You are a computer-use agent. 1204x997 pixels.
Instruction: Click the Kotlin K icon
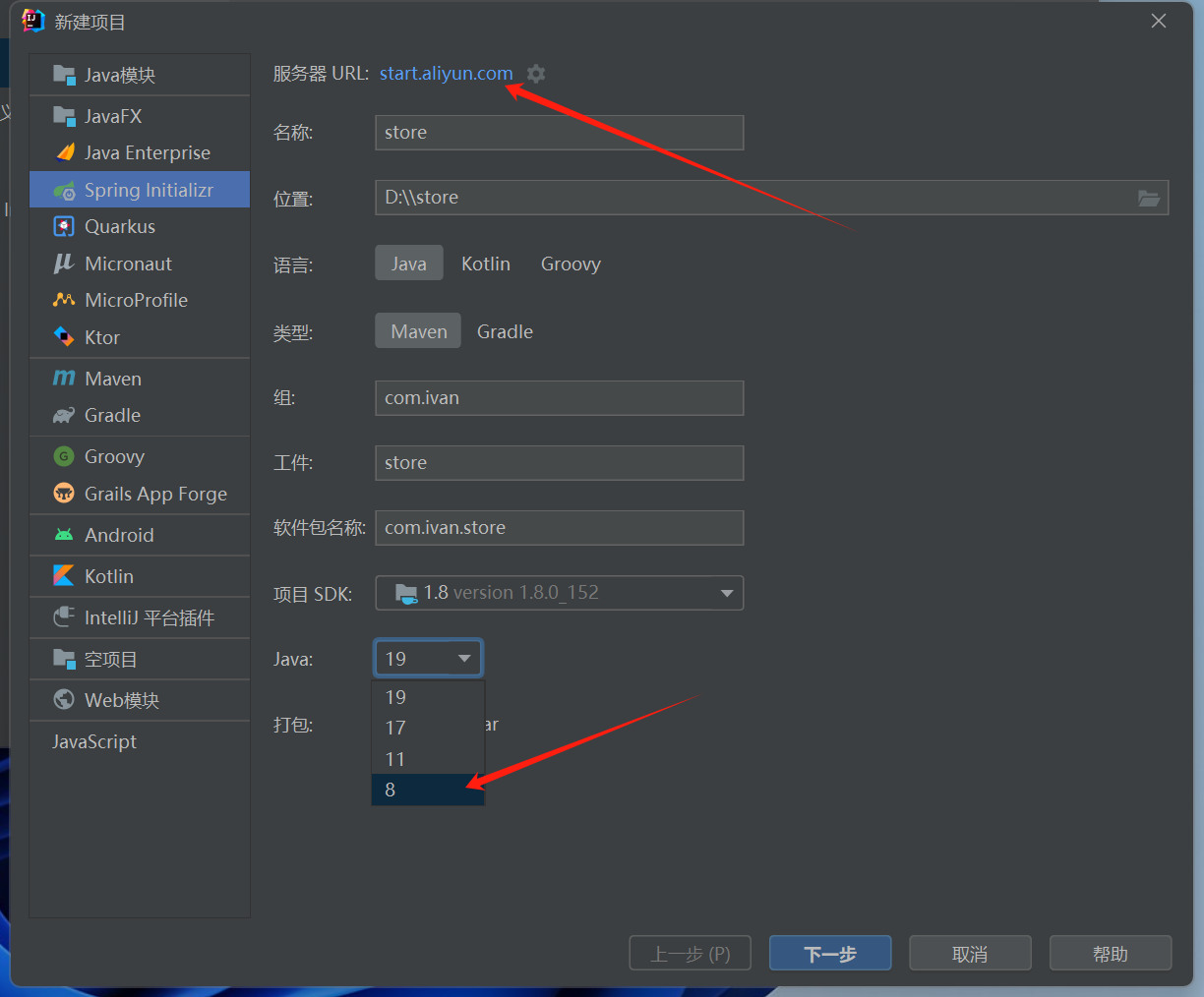click(64, 576)
